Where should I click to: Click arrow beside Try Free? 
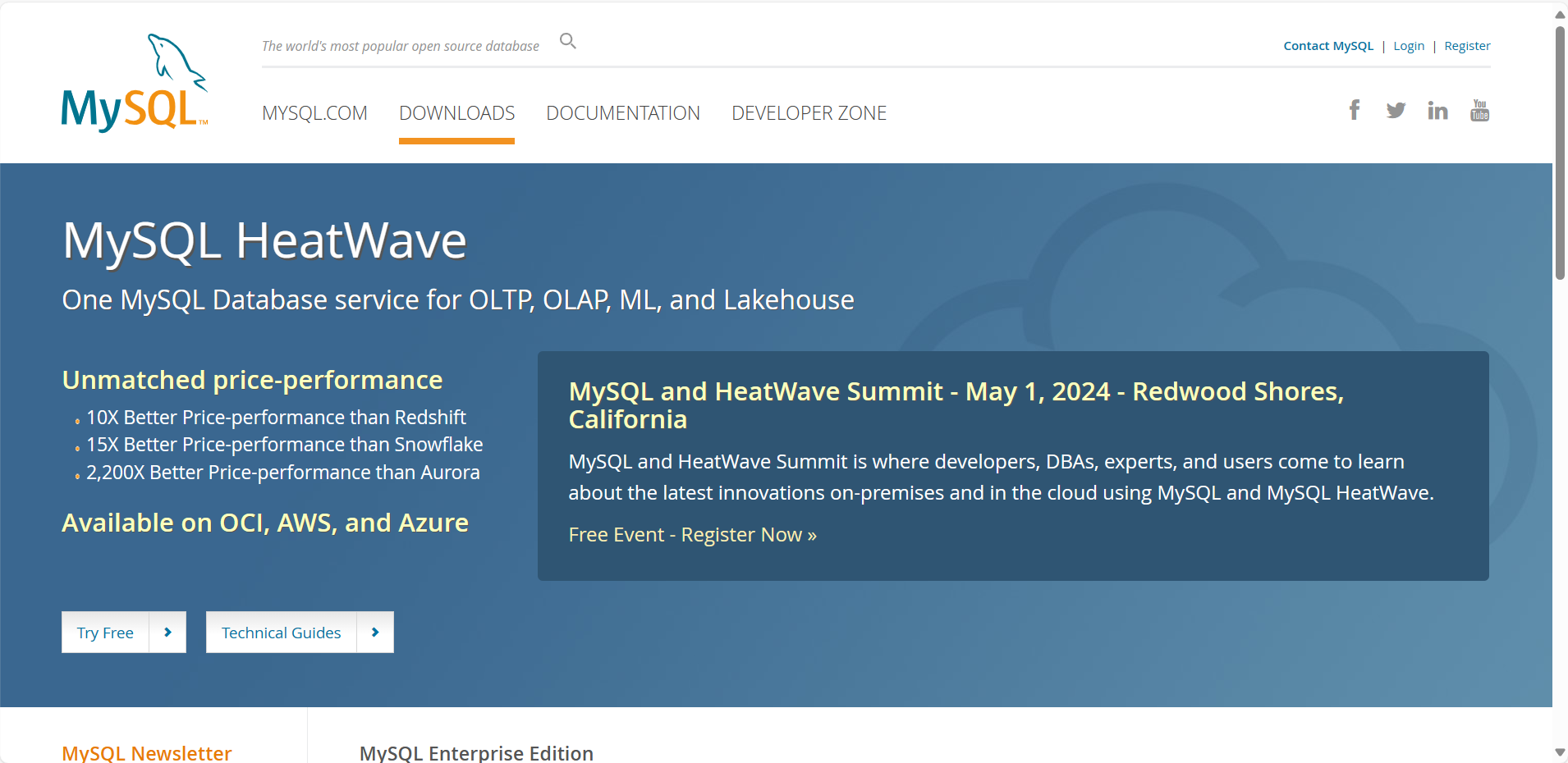click(167, 632)
